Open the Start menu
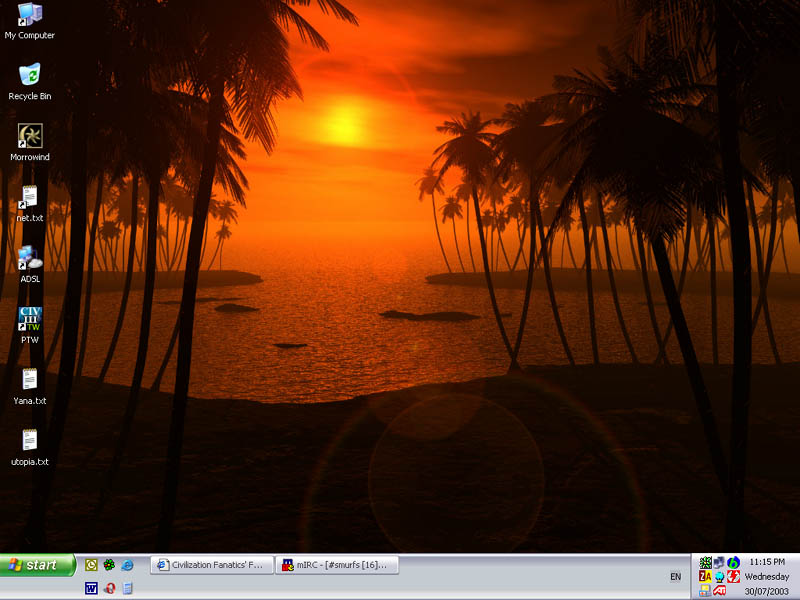800x600 pixels. click(x=38, y=565)
